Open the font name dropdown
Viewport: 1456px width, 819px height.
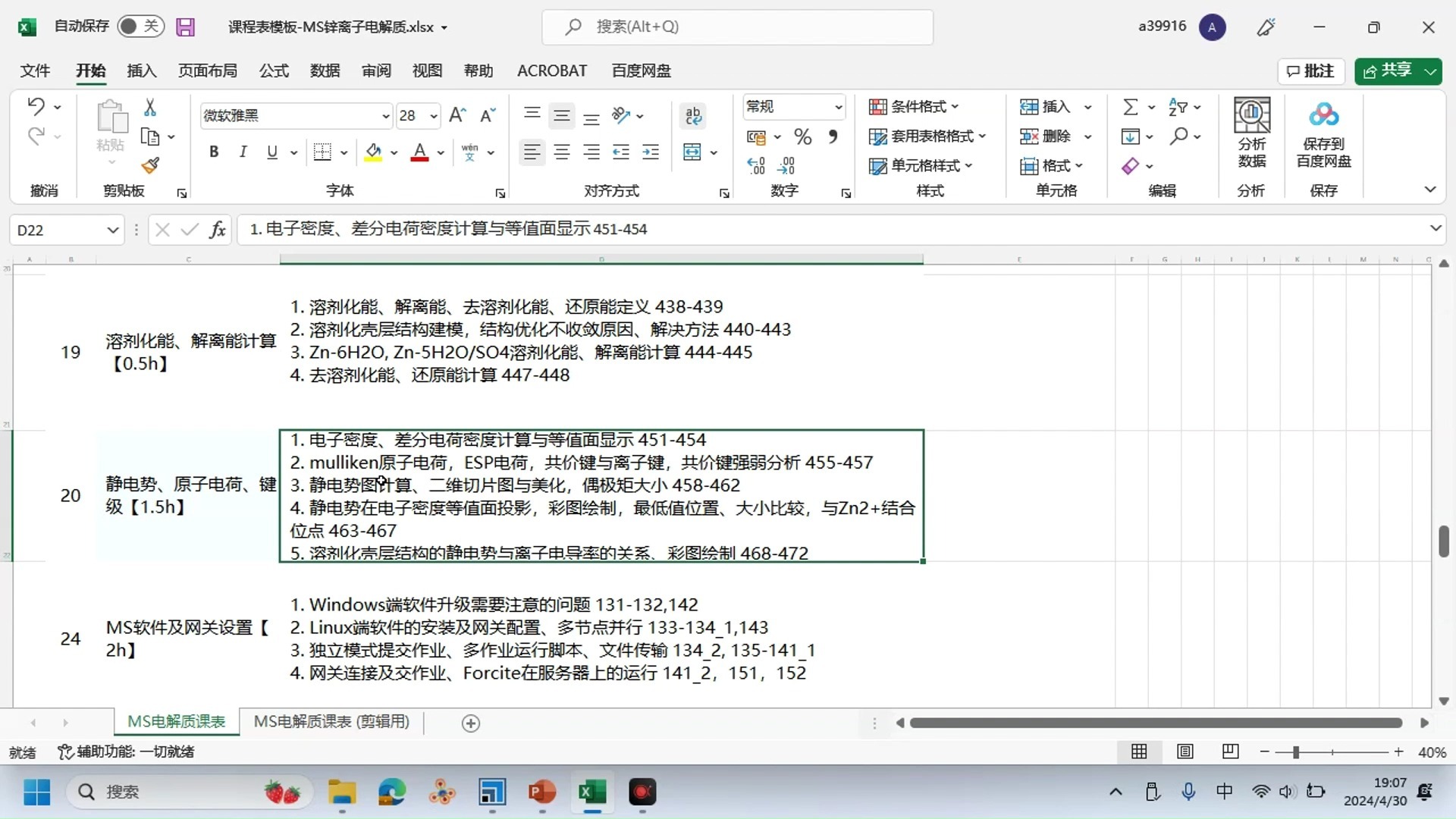[x=385, y=116]
